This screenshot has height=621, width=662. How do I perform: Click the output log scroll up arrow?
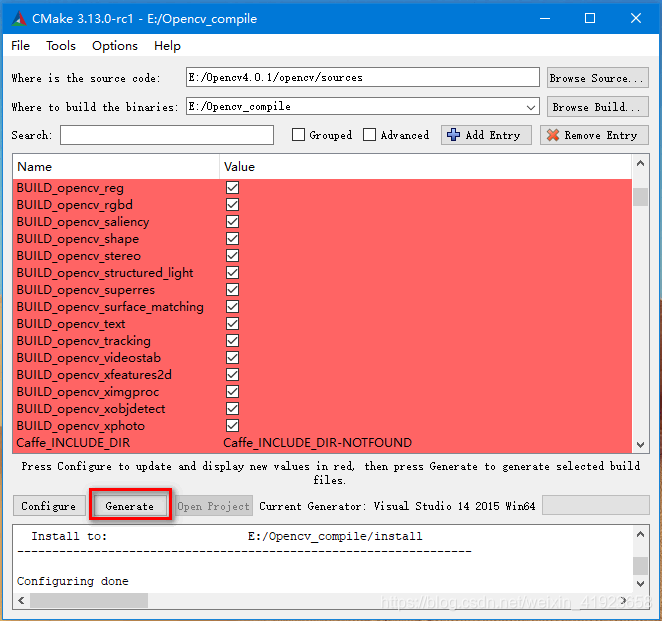coord(640,534)
